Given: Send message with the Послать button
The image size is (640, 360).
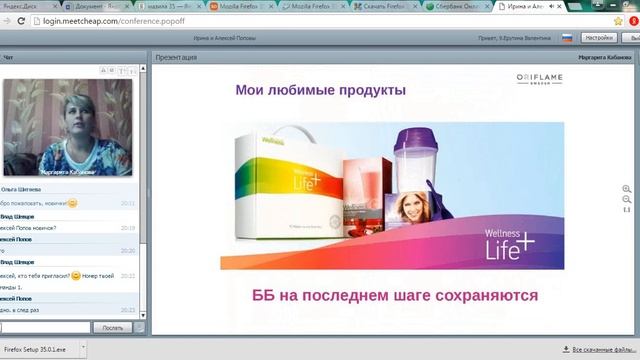Looking at the screenshot, I should pyautogui.click(x=113, y=328).
